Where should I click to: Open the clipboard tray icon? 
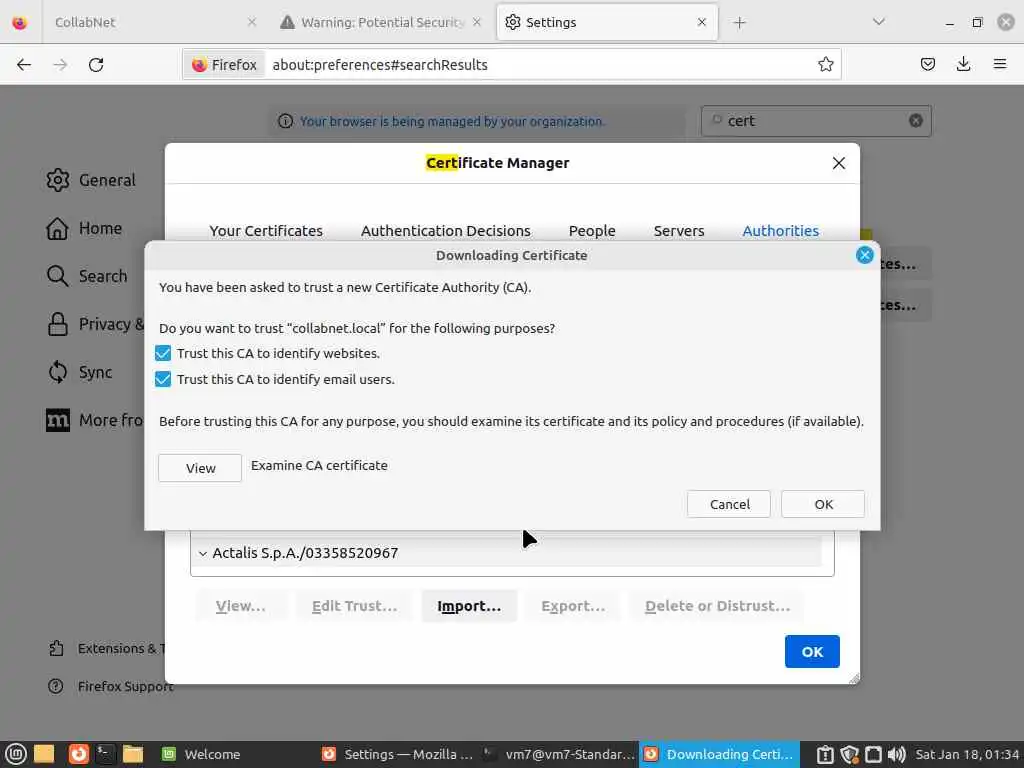coord(825,754)
